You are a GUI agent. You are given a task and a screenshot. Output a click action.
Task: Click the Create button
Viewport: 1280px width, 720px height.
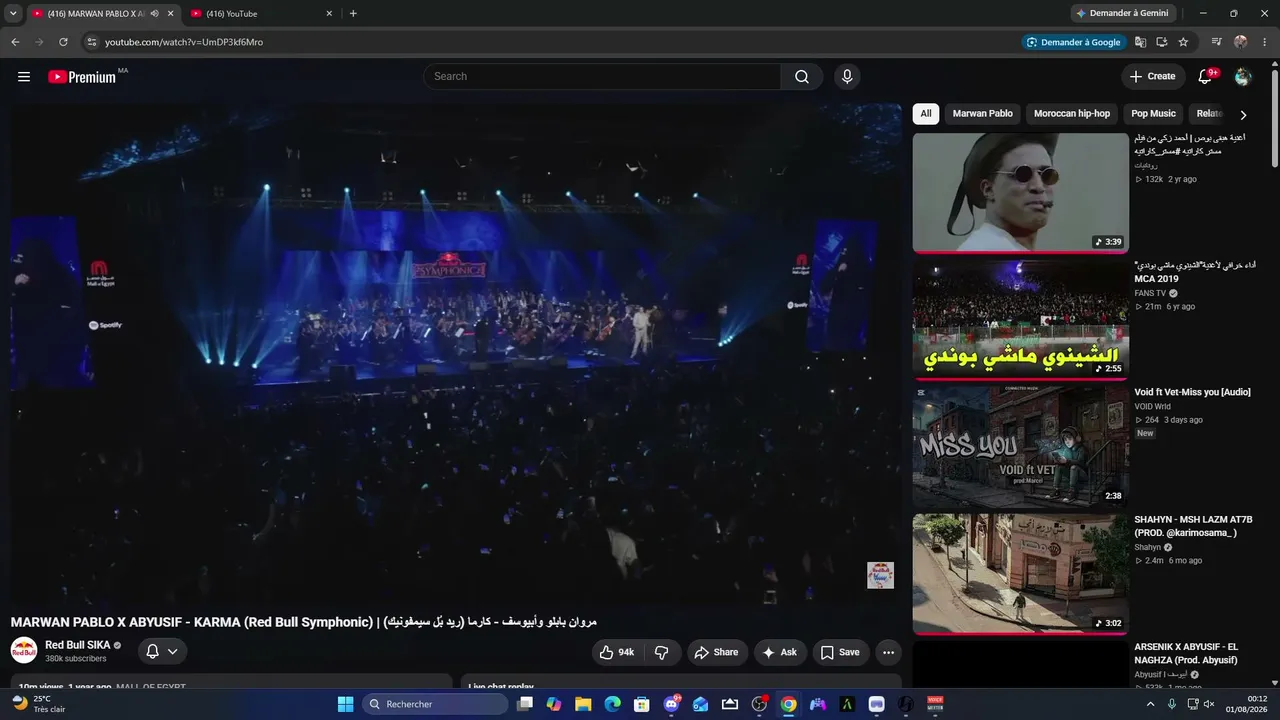click(1153, 77)
